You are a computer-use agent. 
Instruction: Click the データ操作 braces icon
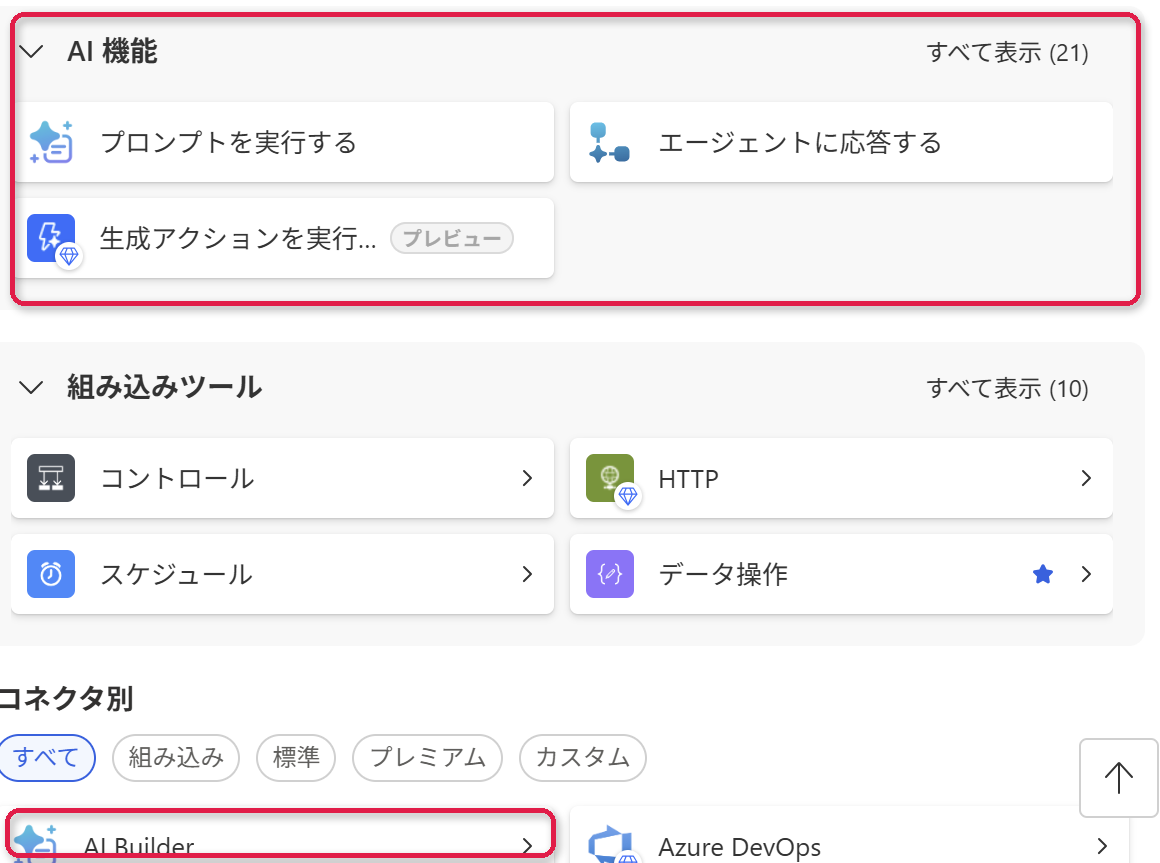[x=610, y=574]
